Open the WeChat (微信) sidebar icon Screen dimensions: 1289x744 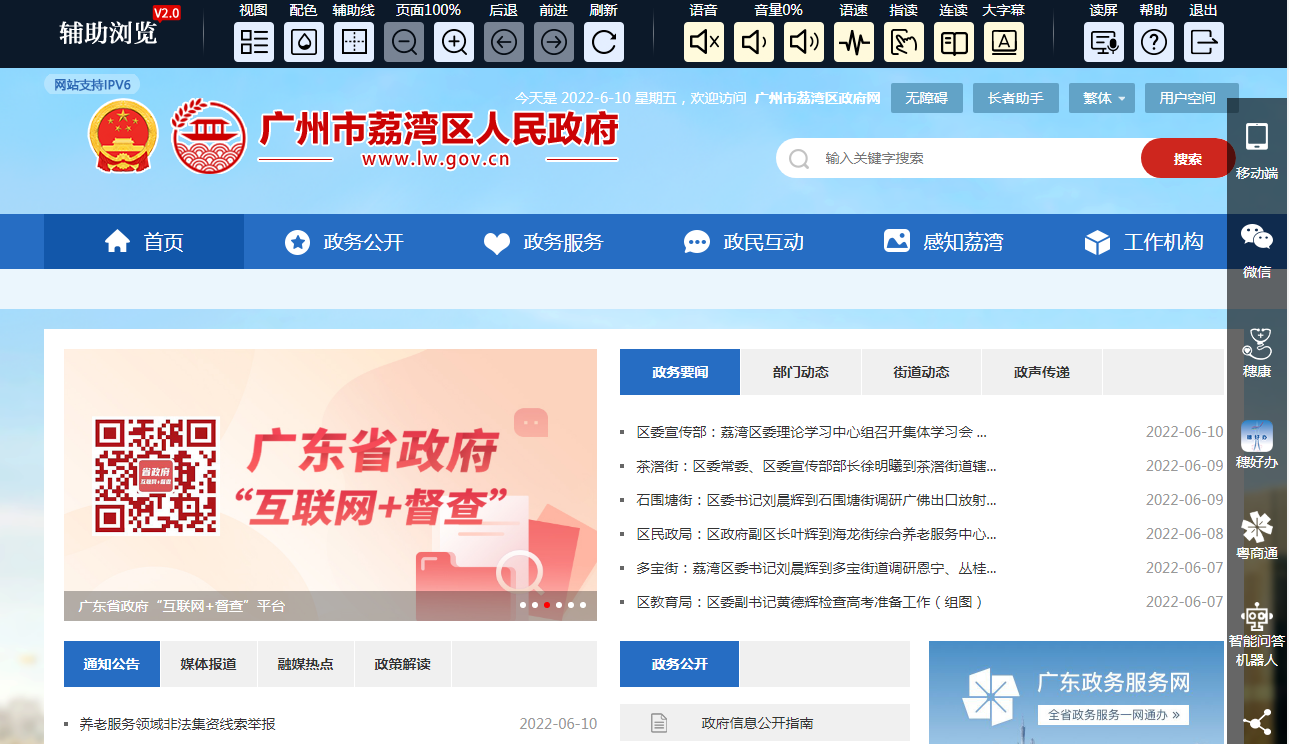[1257, 249]
